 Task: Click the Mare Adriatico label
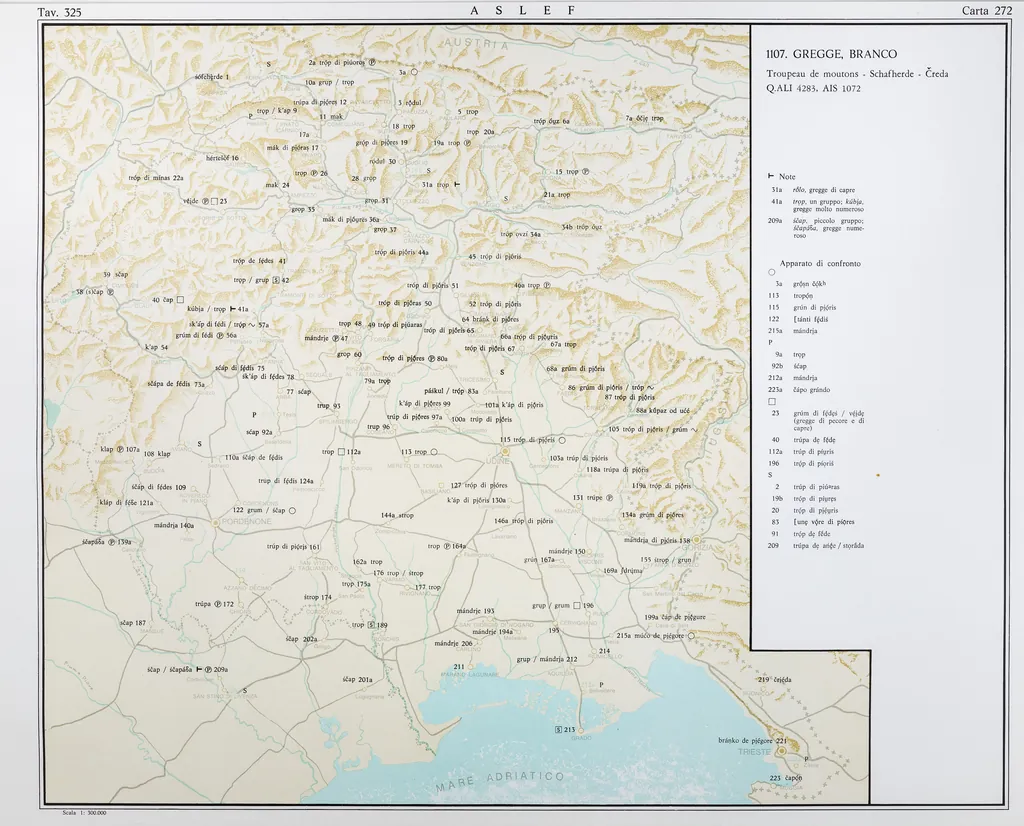click(x=500, y=782)
